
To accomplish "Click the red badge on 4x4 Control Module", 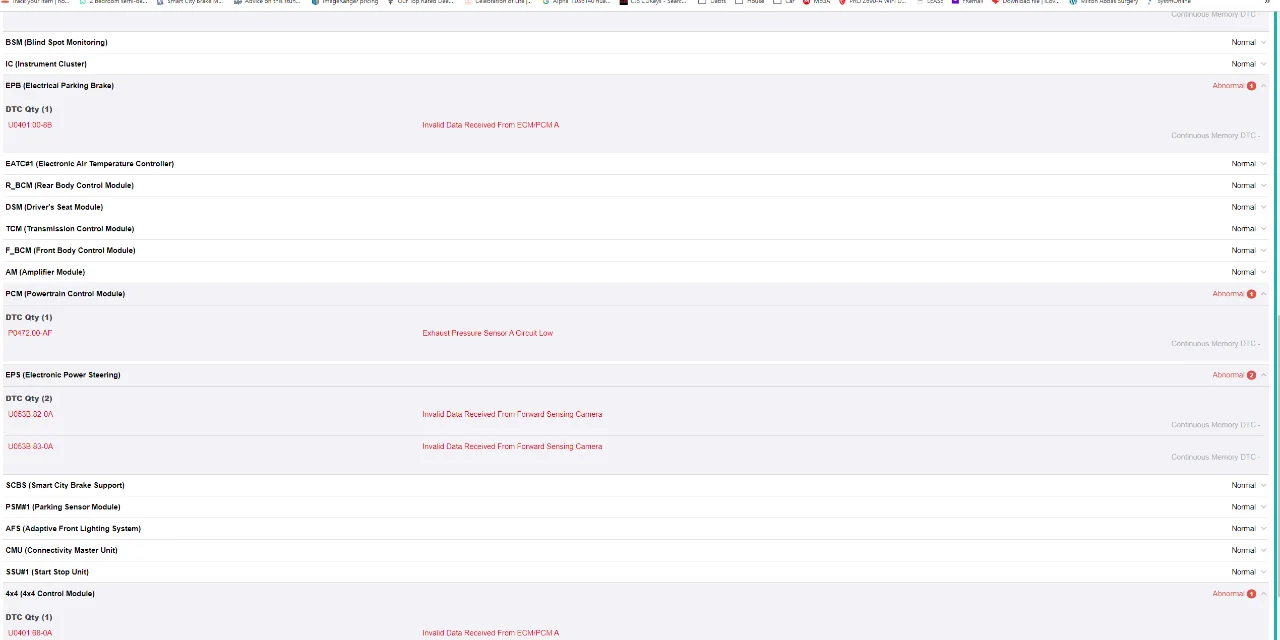I will pyautogui.click(x=1251, y=594).
